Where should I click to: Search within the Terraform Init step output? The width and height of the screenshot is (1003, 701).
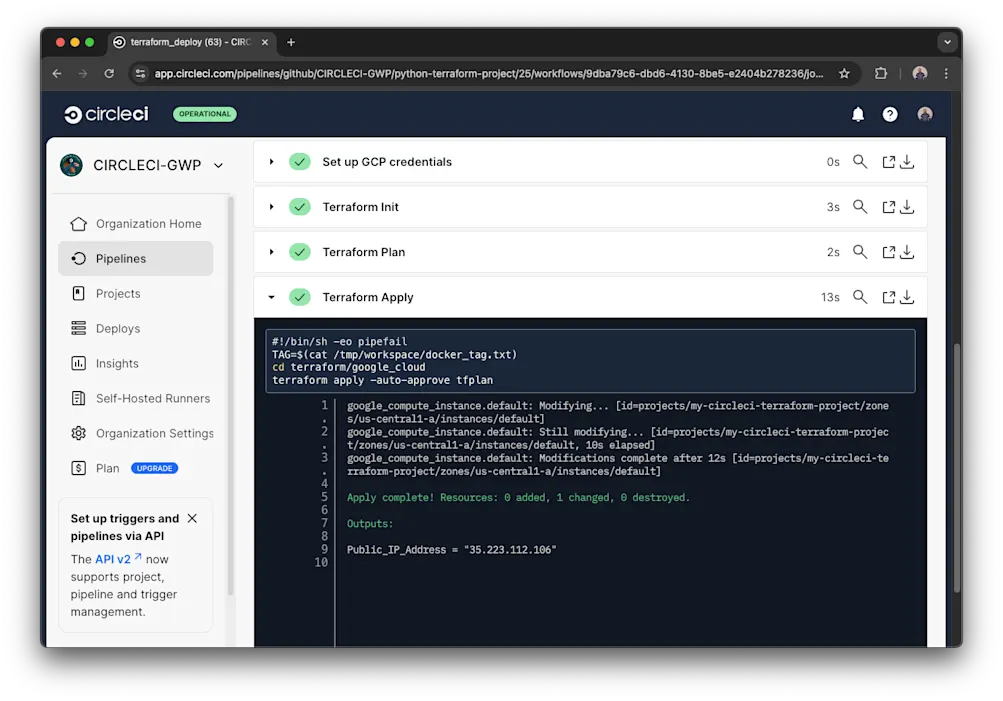point(860,207)
